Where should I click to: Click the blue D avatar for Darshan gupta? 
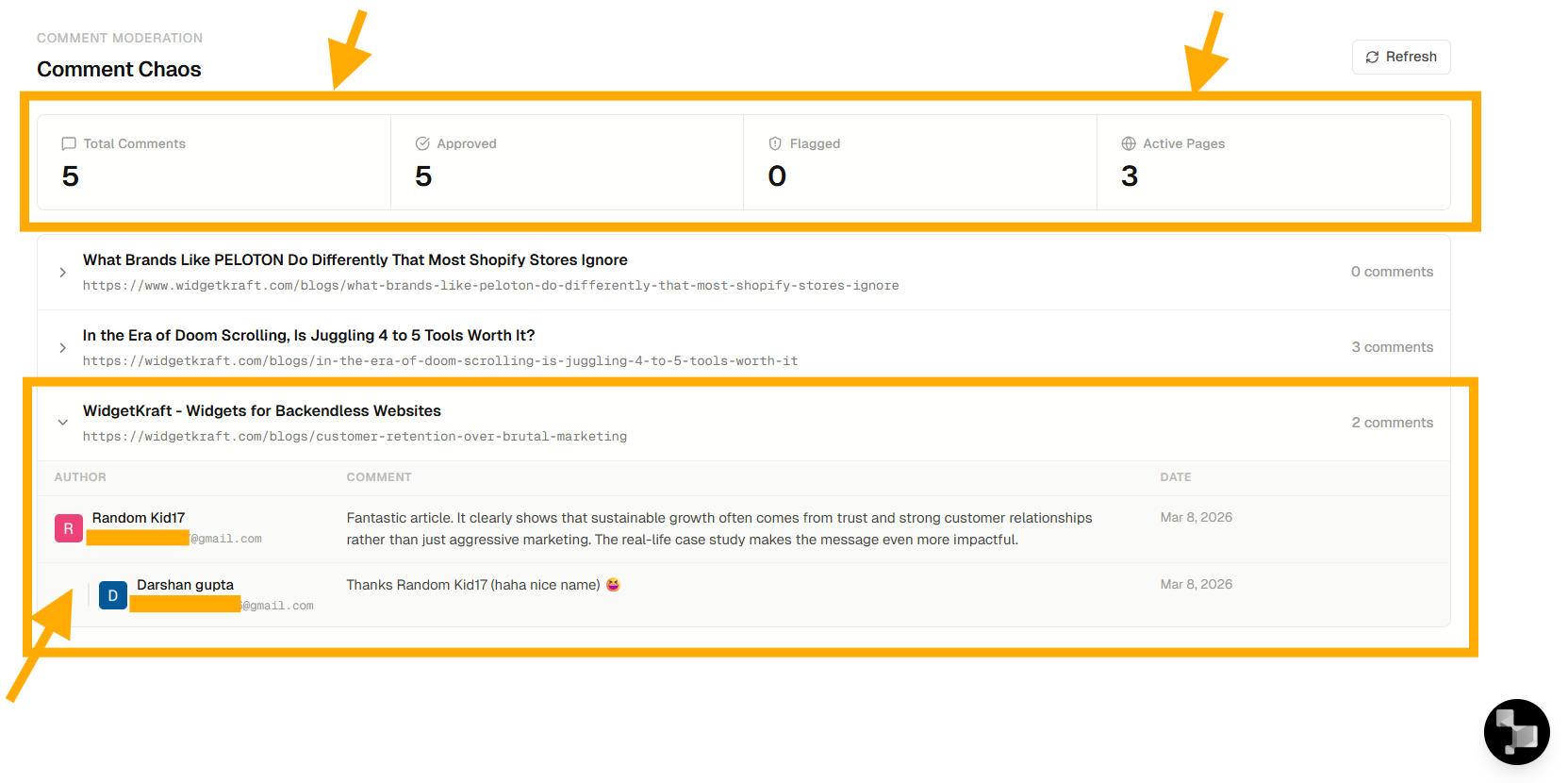(113, 595)
